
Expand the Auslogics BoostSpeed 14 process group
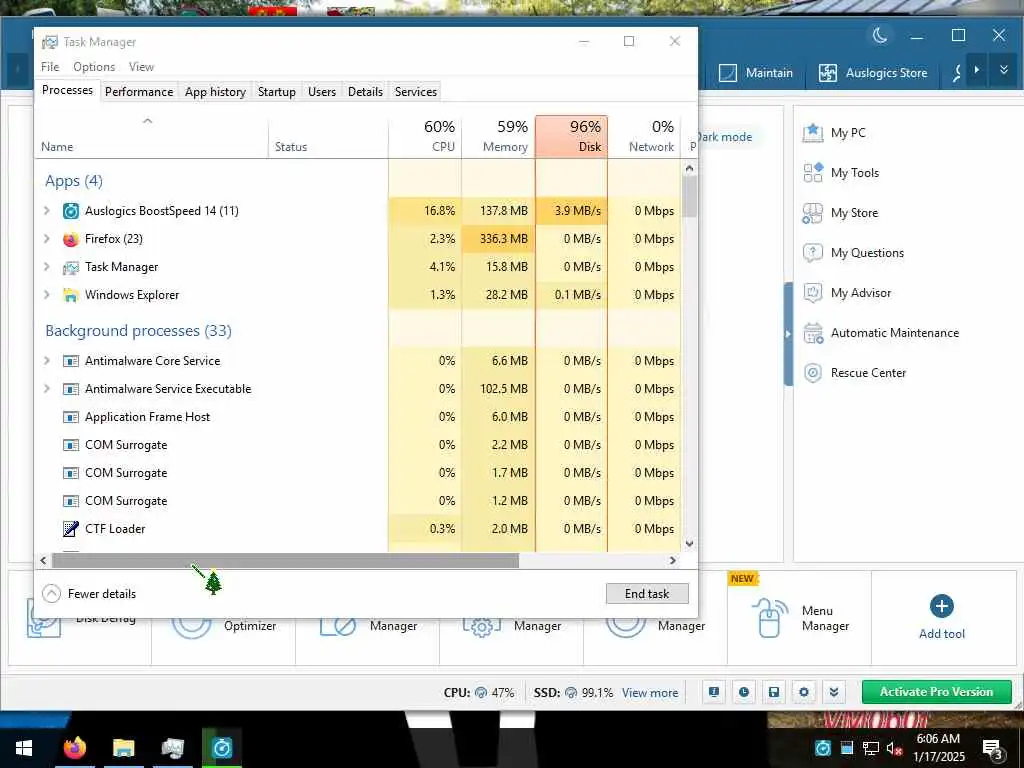click(x=46, y=211)
